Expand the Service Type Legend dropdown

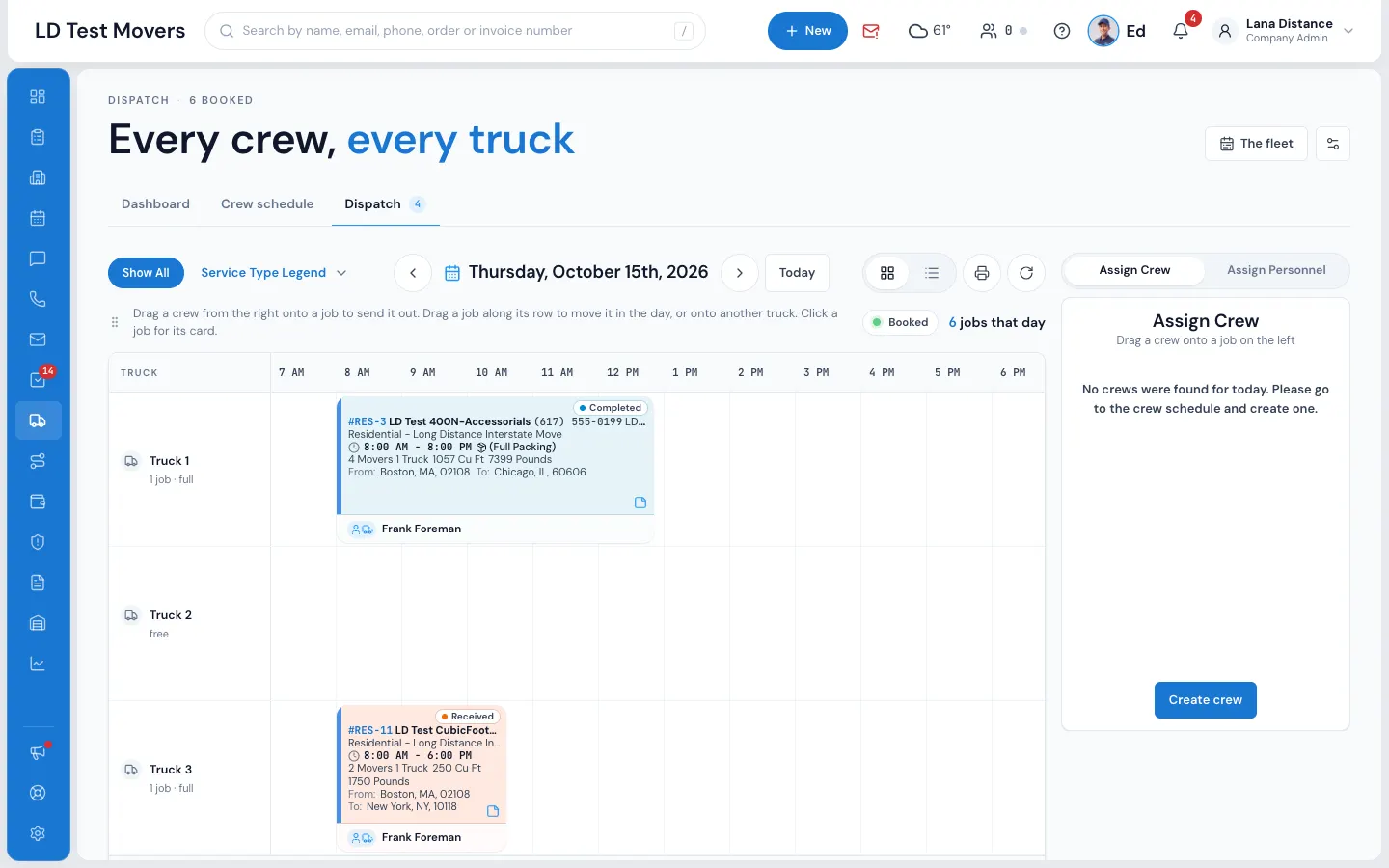(x=274, y=273)
